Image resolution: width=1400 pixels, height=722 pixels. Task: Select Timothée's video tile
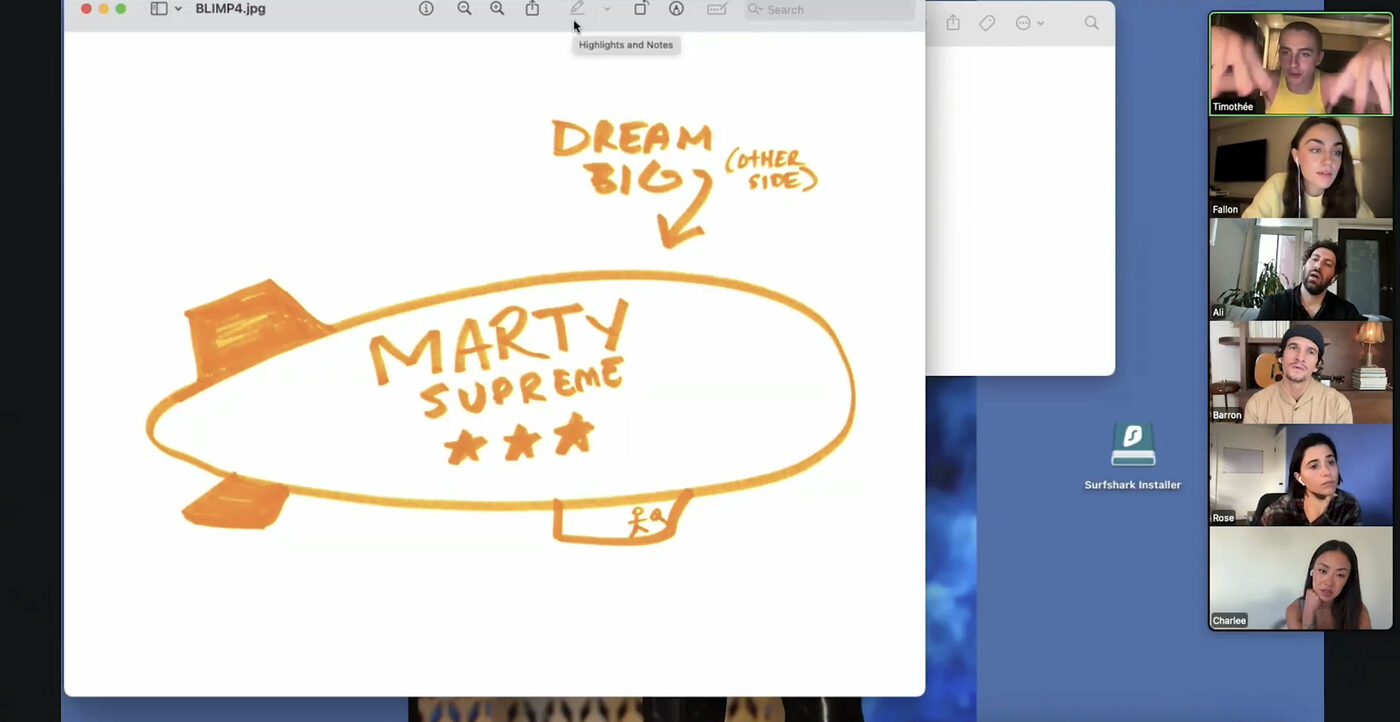[1300, 64]
